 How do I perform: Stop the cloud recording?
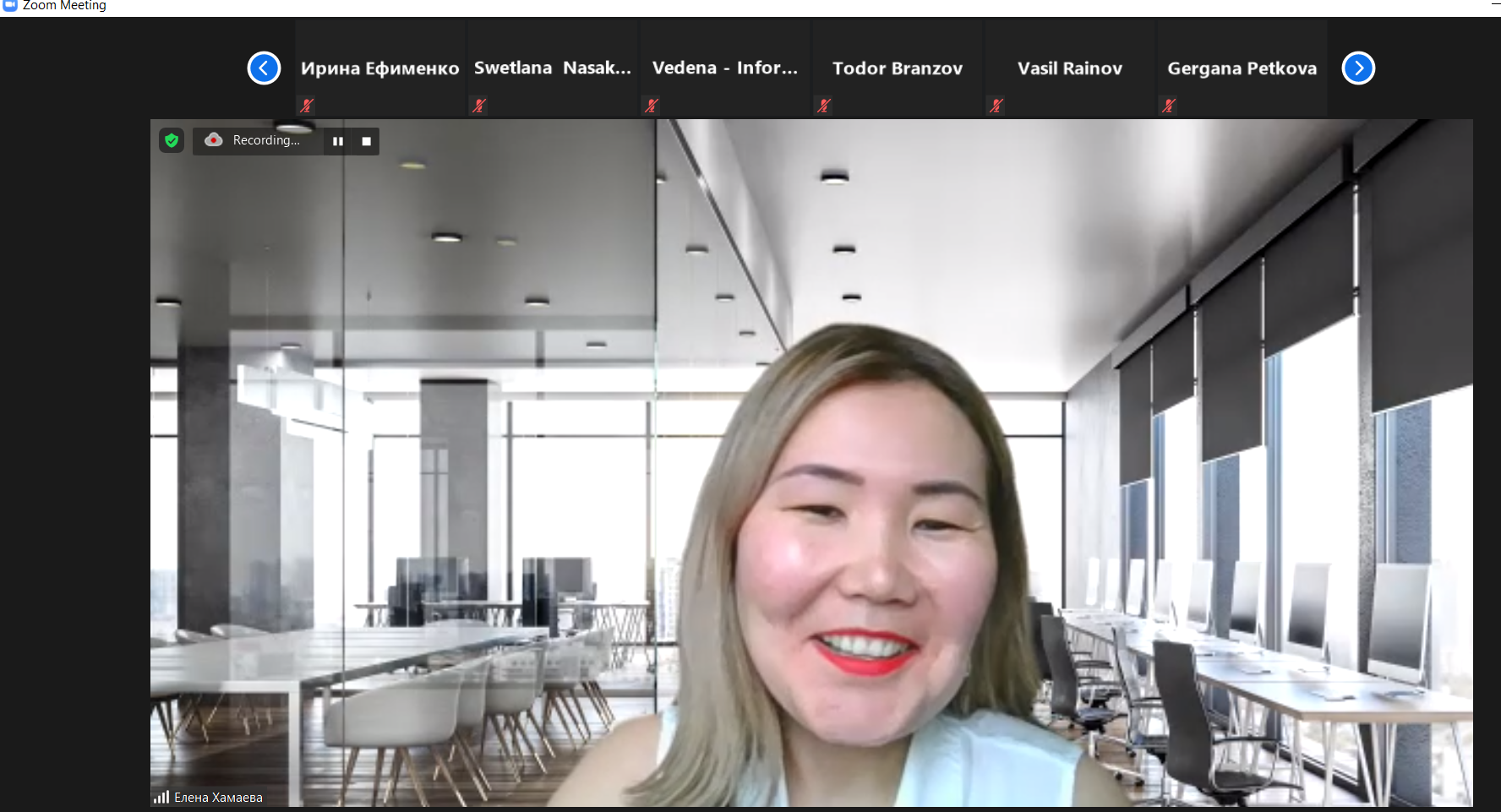[367, 141]
